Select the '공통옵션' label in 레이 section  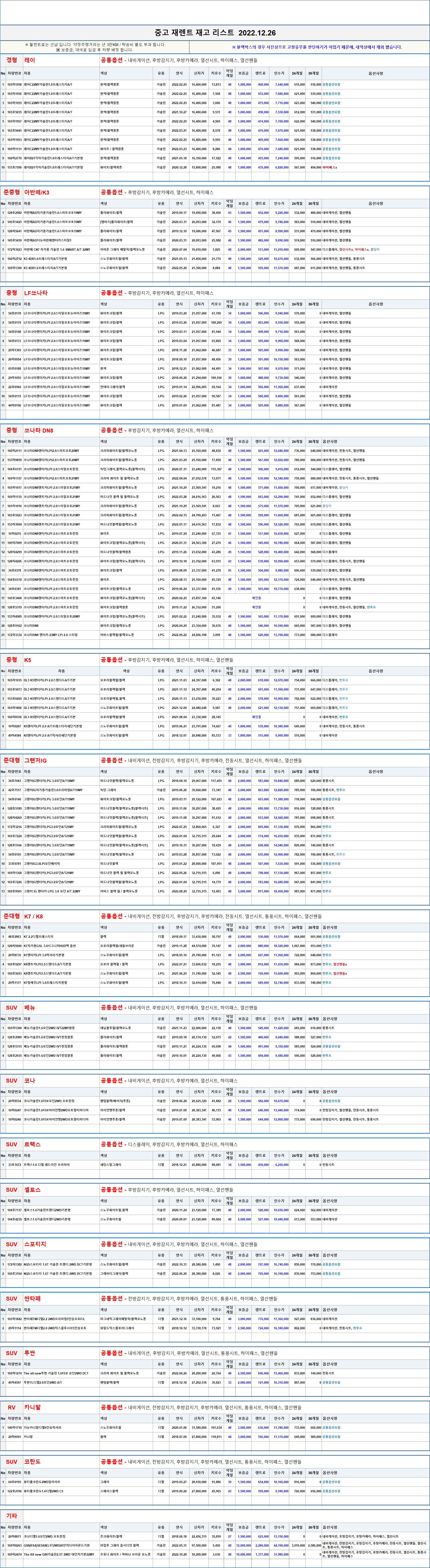[112, 60]
